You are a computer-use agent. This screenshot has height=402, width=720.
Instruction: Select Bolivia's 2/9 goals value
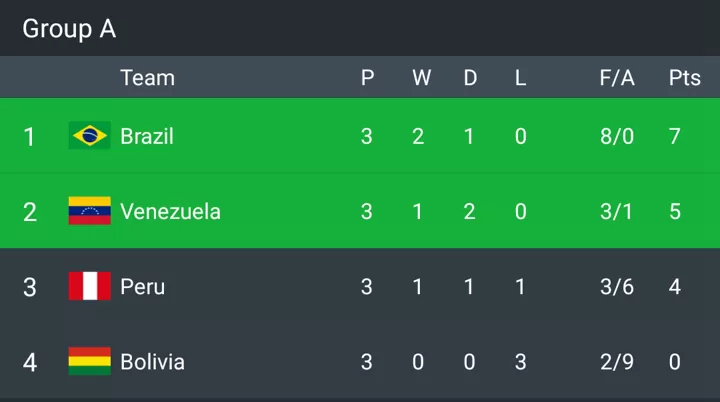click(x=617, y=362)
